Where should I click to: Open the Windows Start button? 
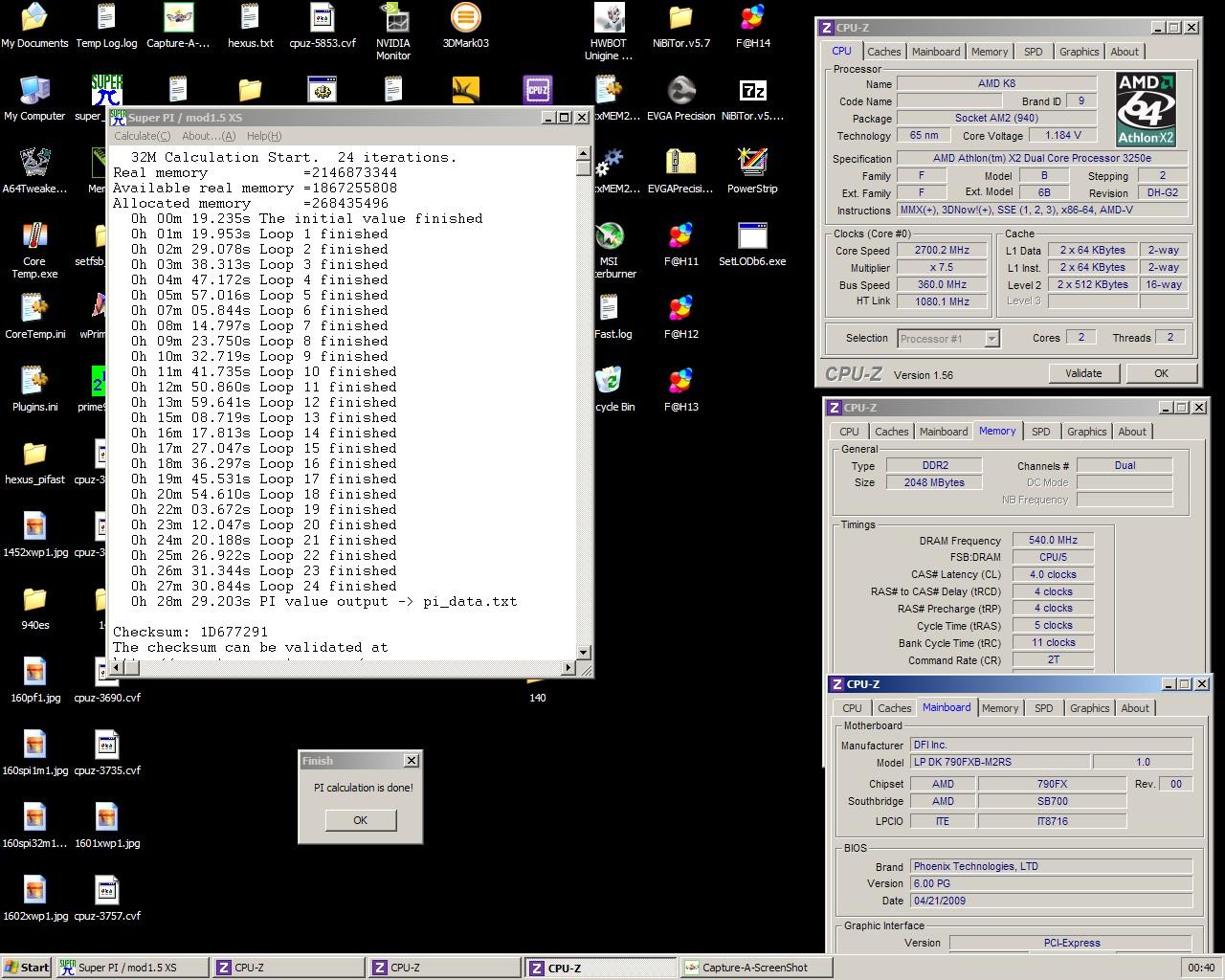[27, 968]
